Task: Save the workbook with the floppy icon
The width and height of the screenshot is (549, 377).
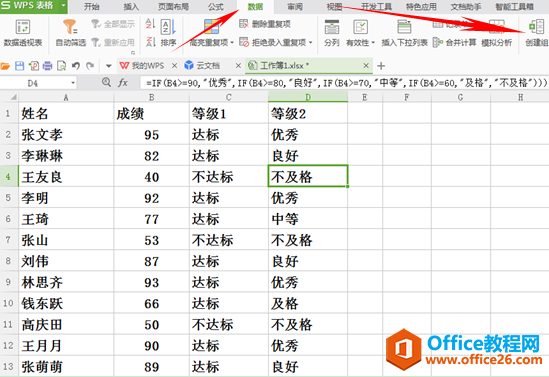Action: pos(19,66)
